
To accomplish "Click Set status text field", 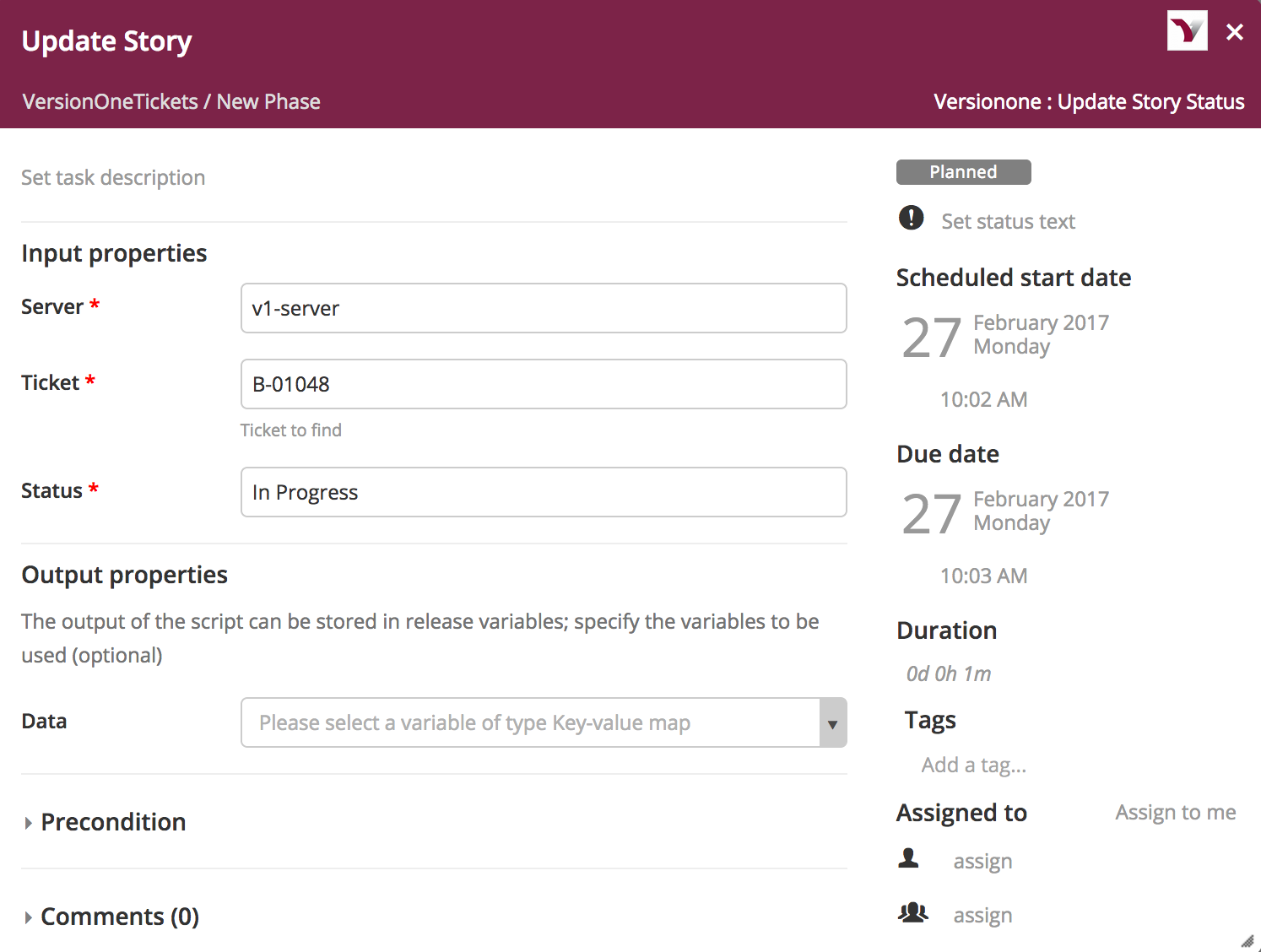I will [1008, 221].
